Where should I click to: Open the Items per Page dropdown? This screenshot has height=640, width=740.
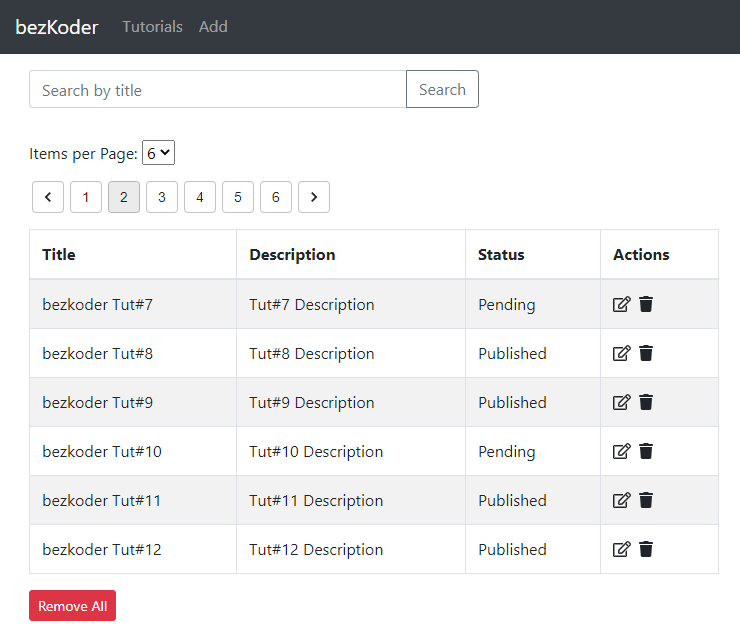[x=159, y=153]
